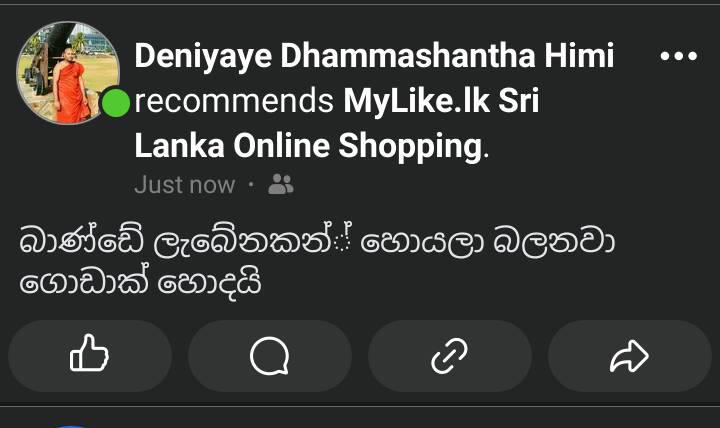720x428 pixels.
Task: Click the first line of Sinhala post text
Action: (x=317, y=241)
